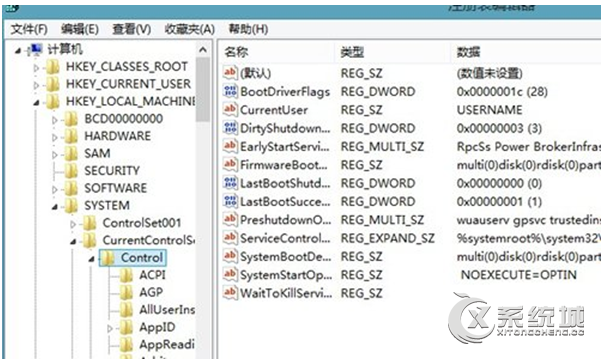
Task: Click the USERNAME data cell
Action: point(489,110)
